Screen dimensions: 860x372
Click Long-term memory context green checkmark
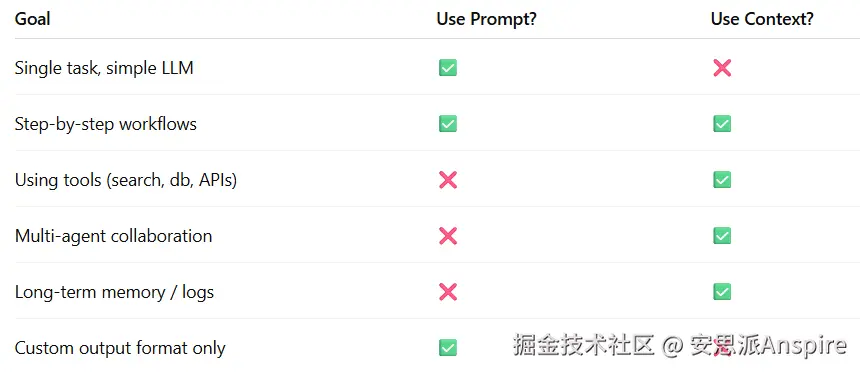pos(722,292)
